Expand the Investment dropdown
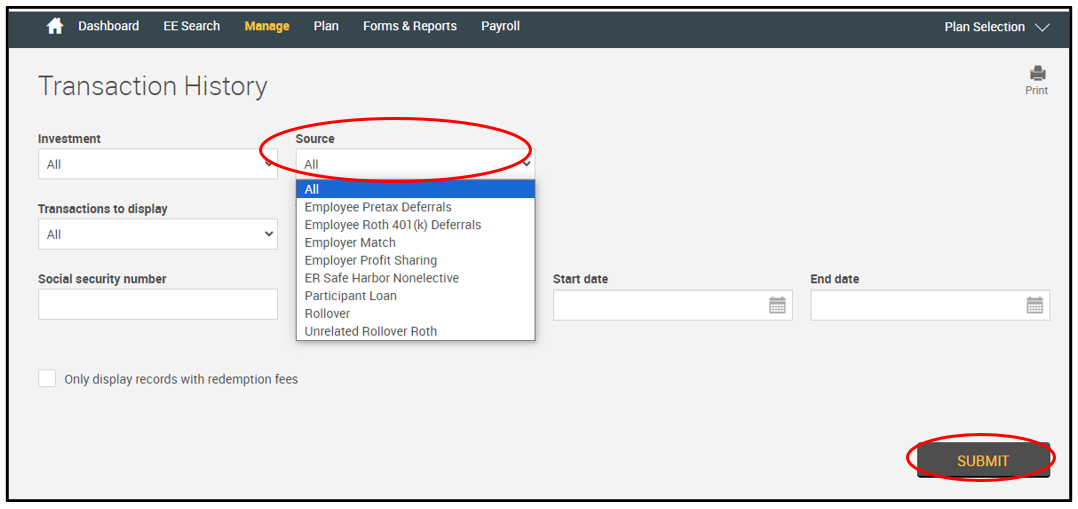 click(x=157, y=164)
